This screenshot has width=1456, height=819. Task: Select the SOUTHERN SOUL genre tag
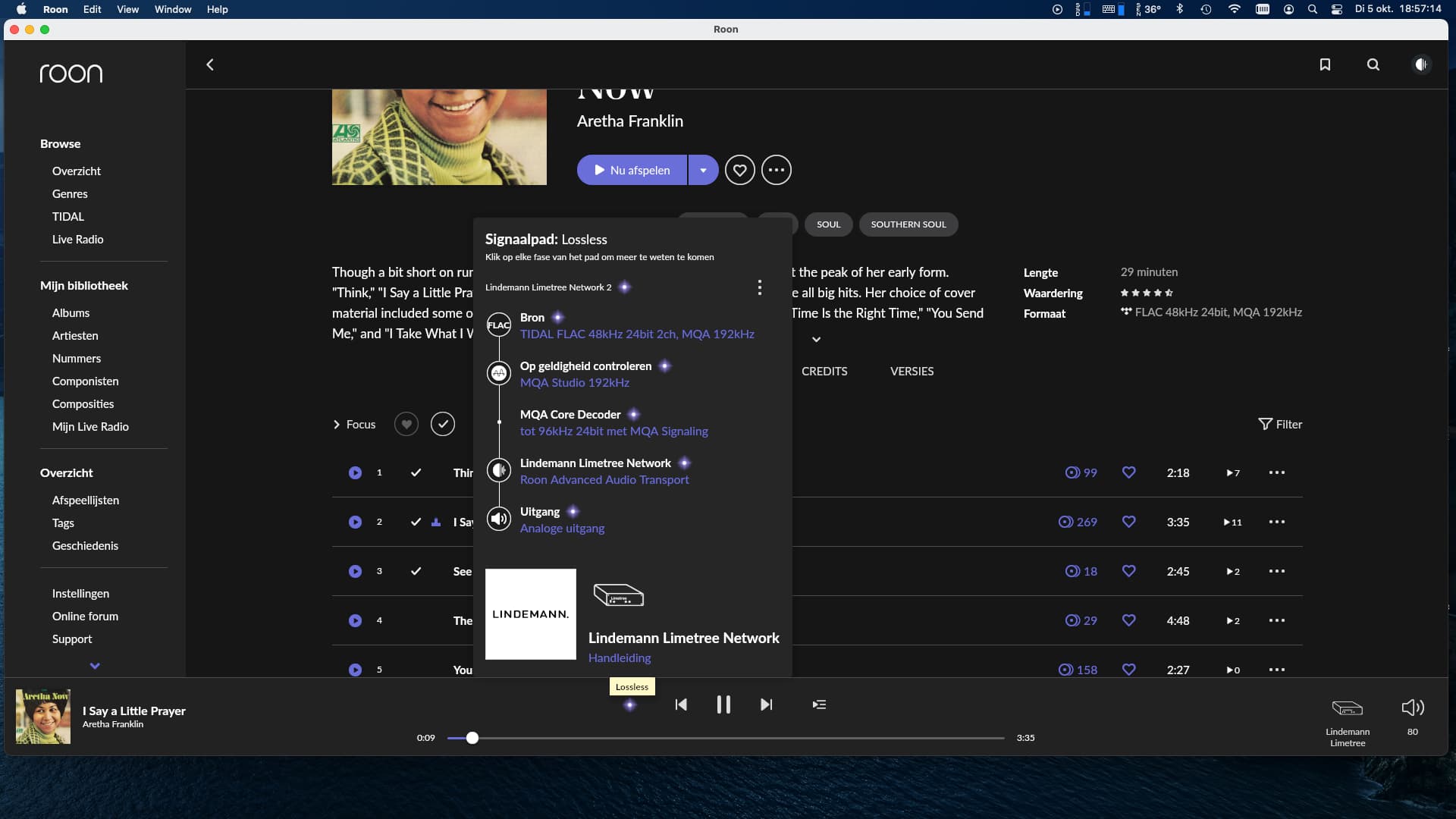coord(908,224)
